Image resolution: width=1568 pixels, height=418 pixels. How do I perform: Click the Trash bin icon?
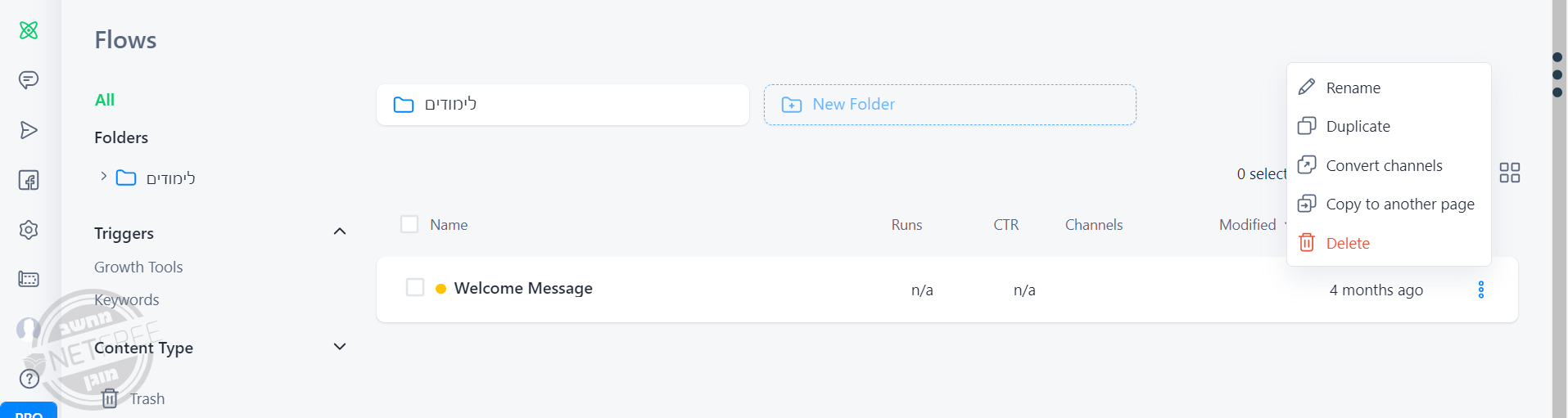(x=110, y=398)
